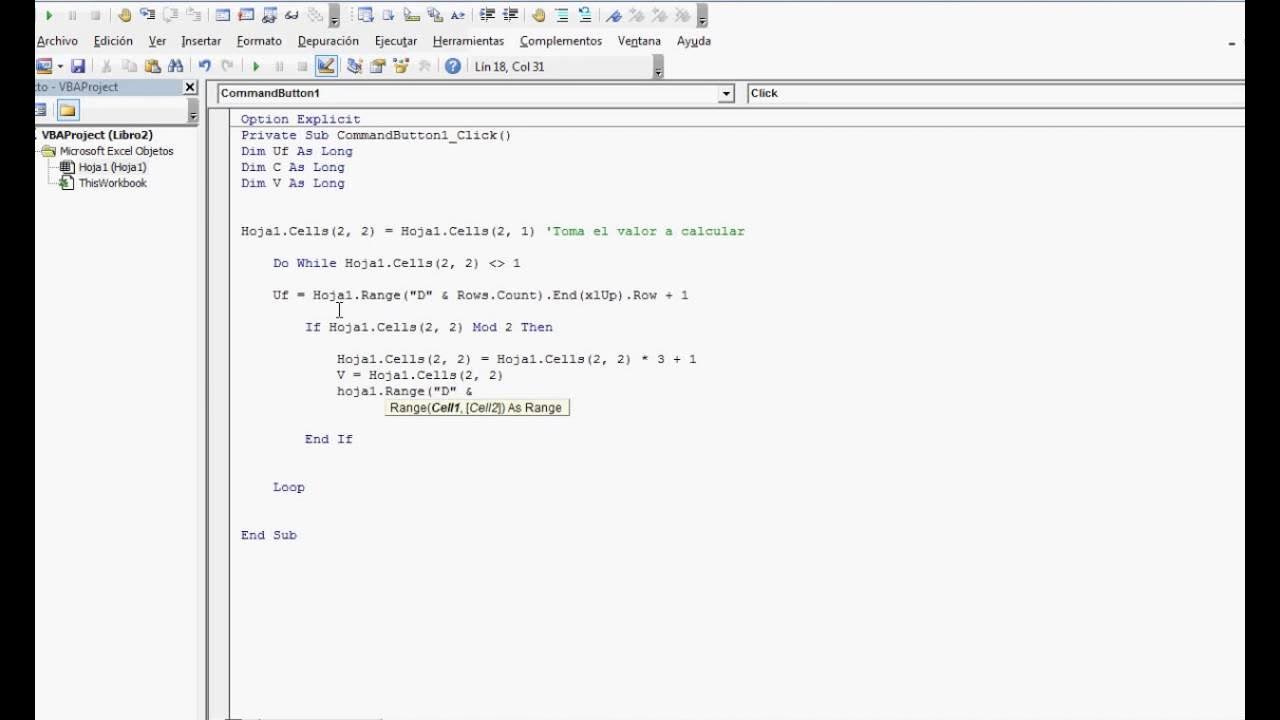The image size is (1280, 720).
Task: Run the macro from the top debug toolbar
Action: (49, 15)
